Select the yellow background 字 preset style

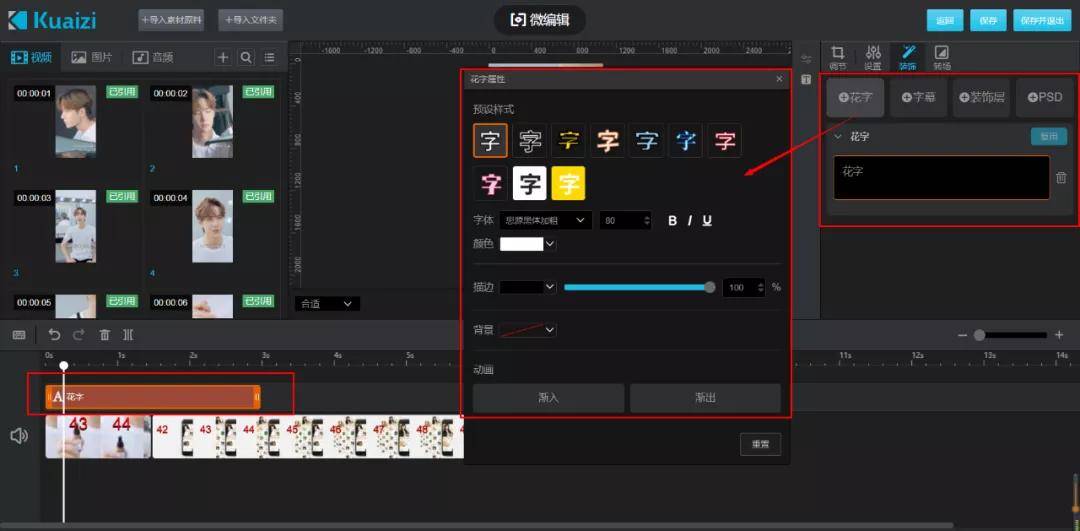pyautogui.click(x=568, y=183)
